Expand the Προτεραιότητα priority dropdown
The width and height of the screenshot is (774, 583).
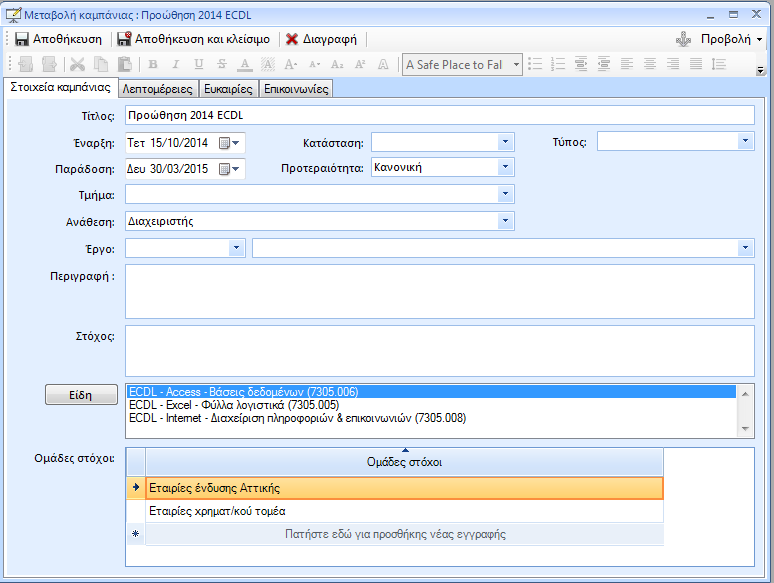505,167
